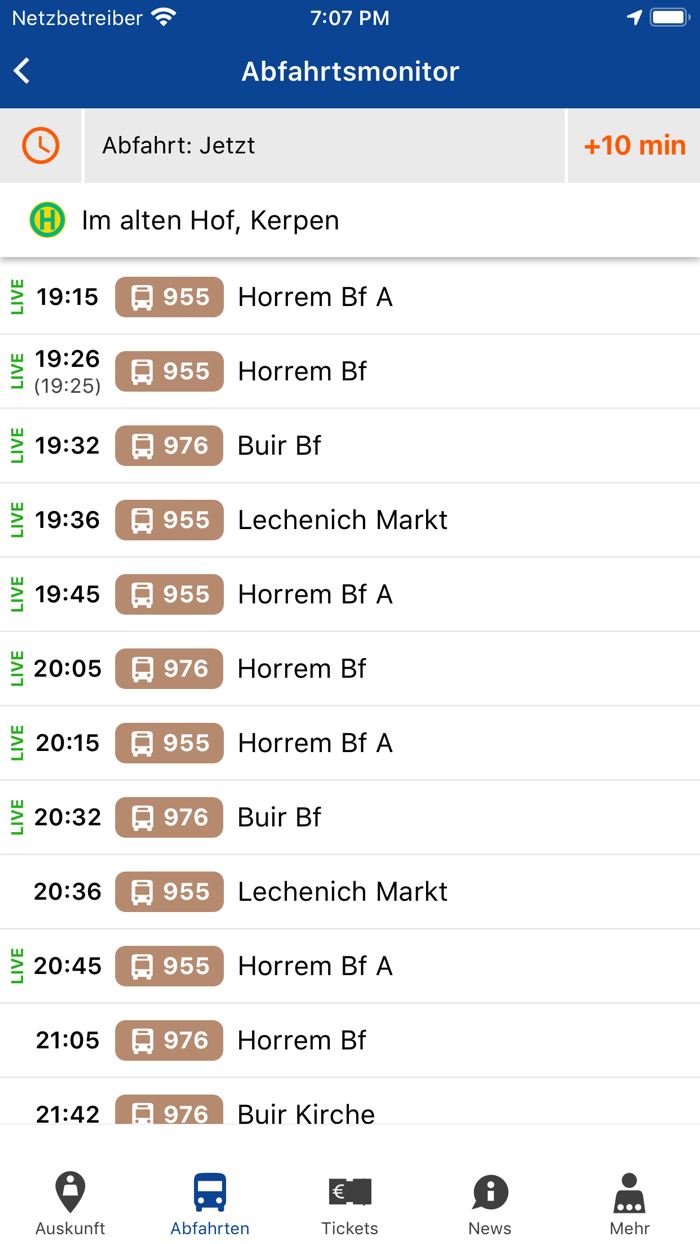Tap the 955 badge of the 19:26 departure
The image size is (700, 1244).
click(x=169, y=371)
